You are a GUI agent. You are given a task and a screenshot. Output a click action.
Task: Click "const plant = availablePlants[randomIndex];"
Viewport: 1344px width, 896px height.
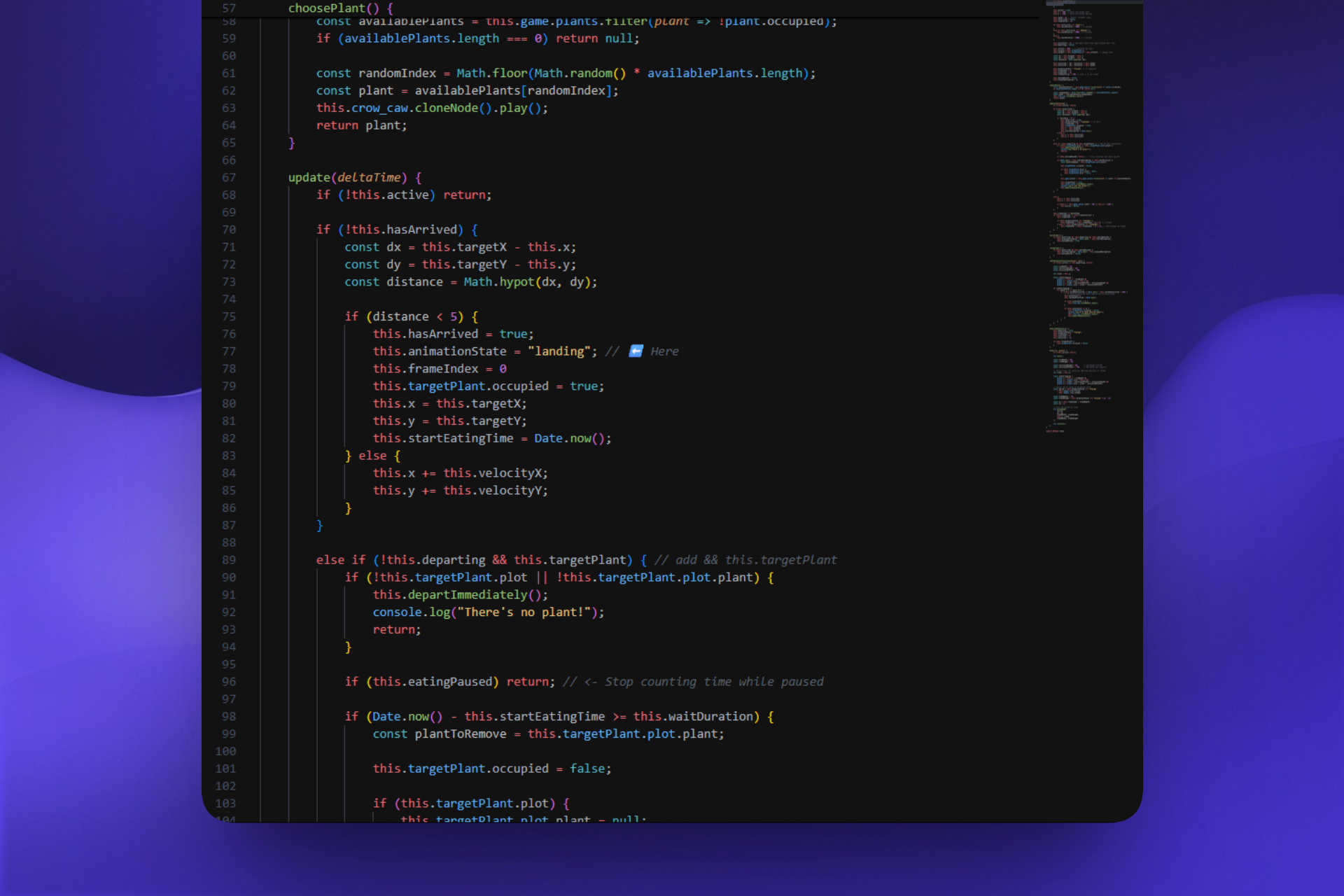tap(467, 90)
